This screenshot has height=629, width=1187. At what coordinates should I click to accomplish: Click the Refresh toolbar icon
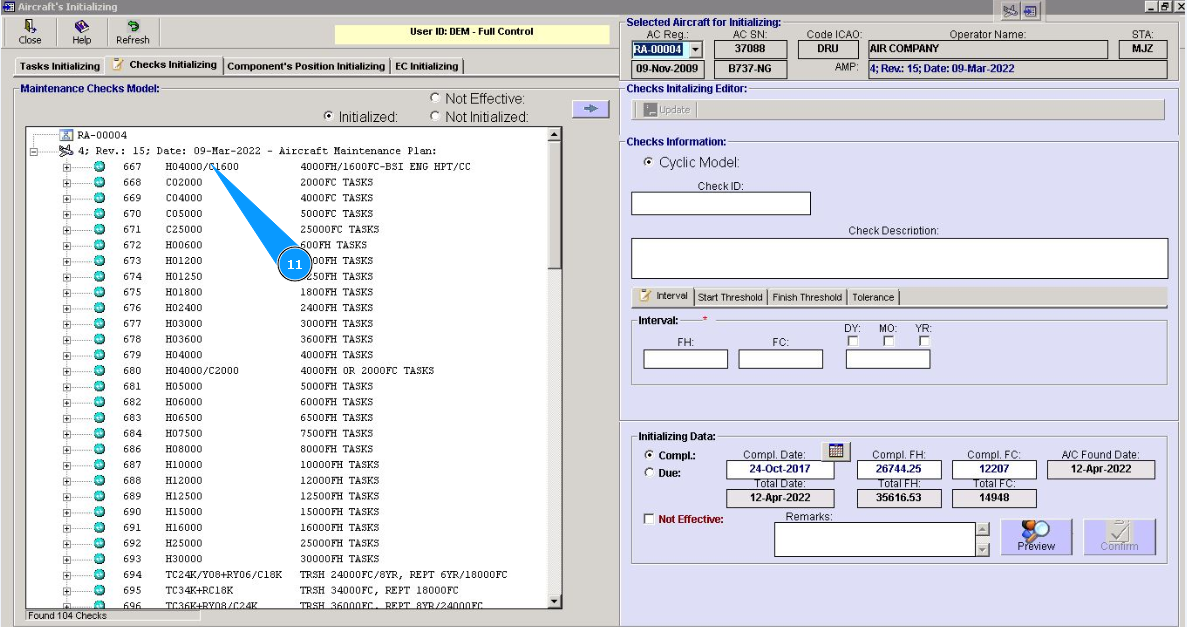132,31
